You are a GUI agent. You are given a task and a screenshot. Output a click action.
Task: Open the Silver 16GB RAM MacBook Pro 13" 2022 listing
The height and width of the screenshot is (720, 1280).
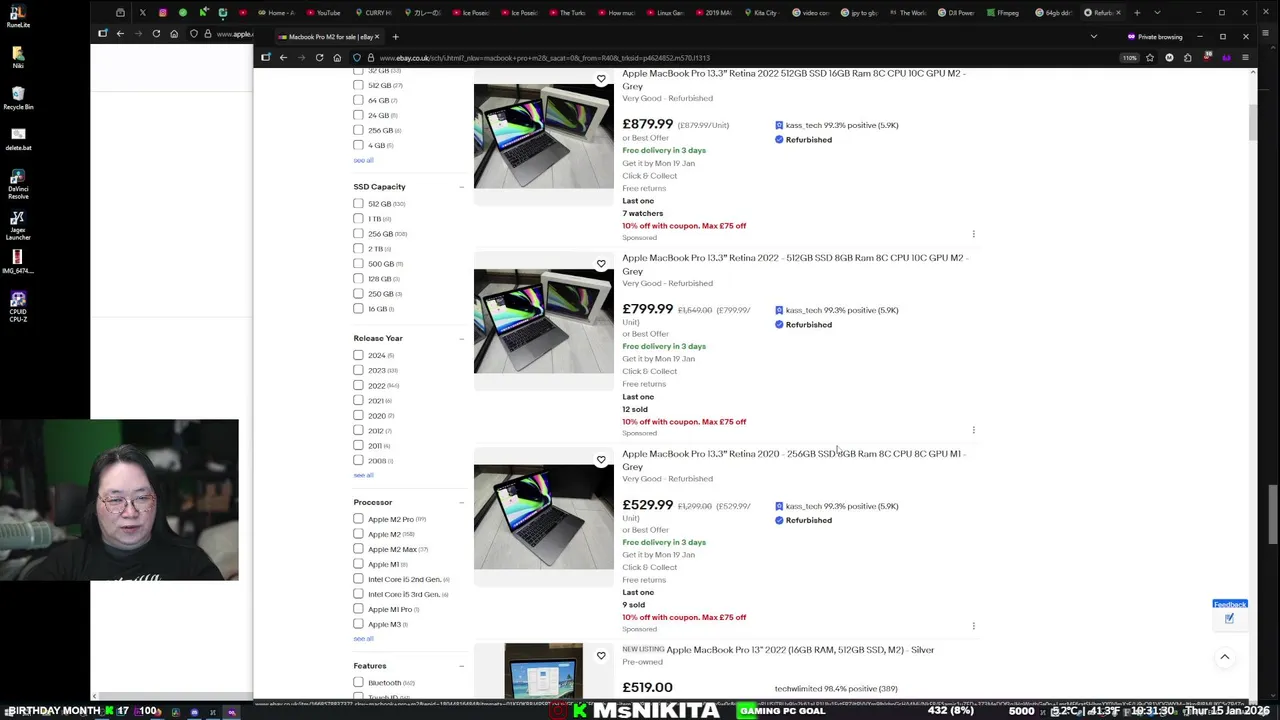800,650
